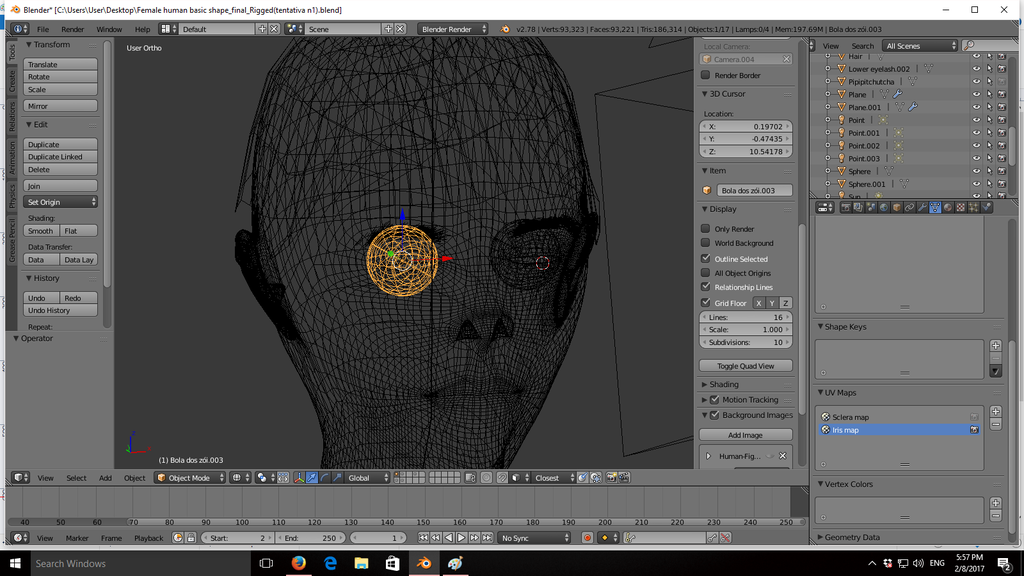Open the Window menu
This screenshot has width=1024, height=576.
click(x=109, y=29)
